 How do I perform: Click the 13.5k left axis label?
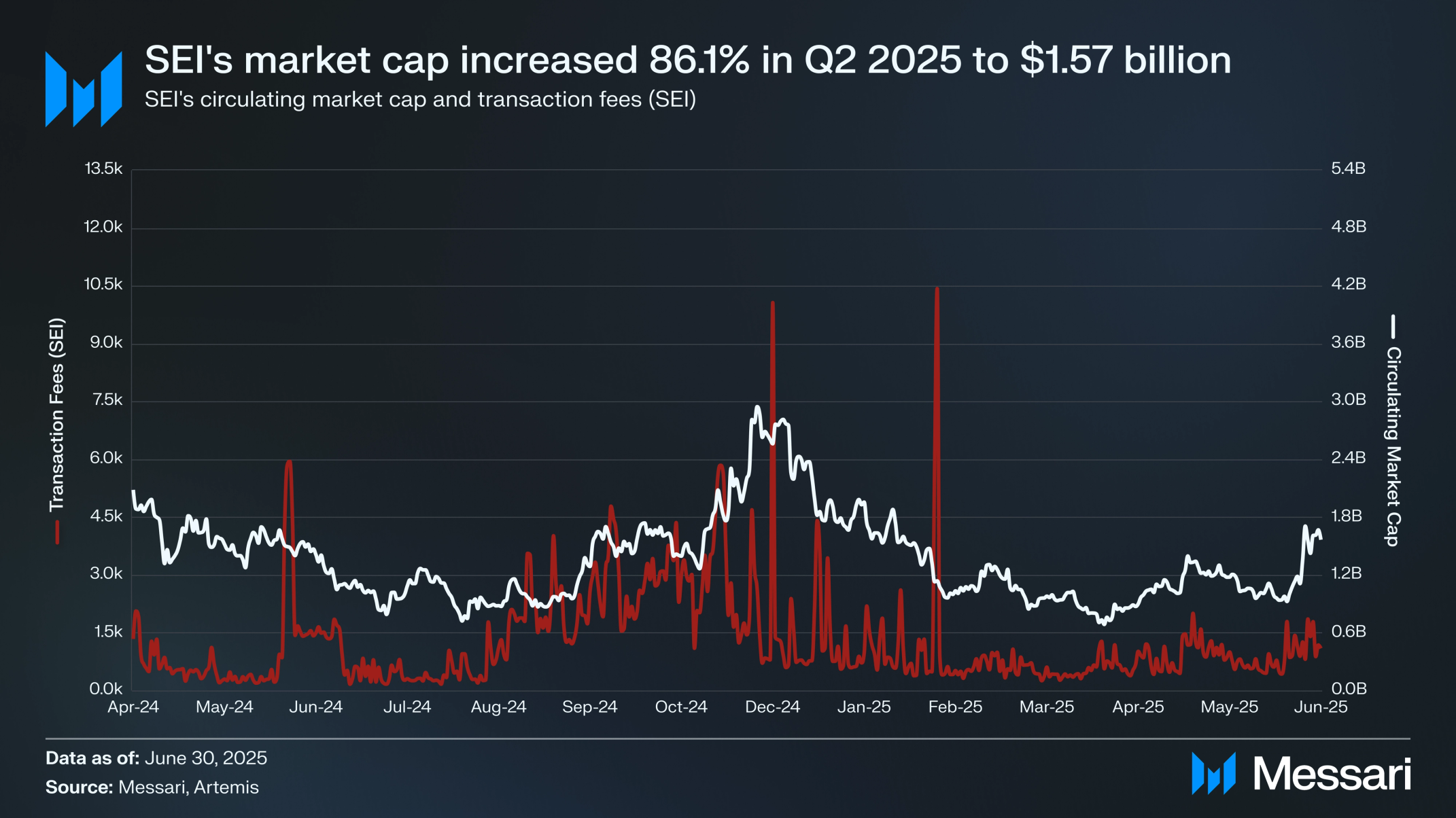point(103,168)
